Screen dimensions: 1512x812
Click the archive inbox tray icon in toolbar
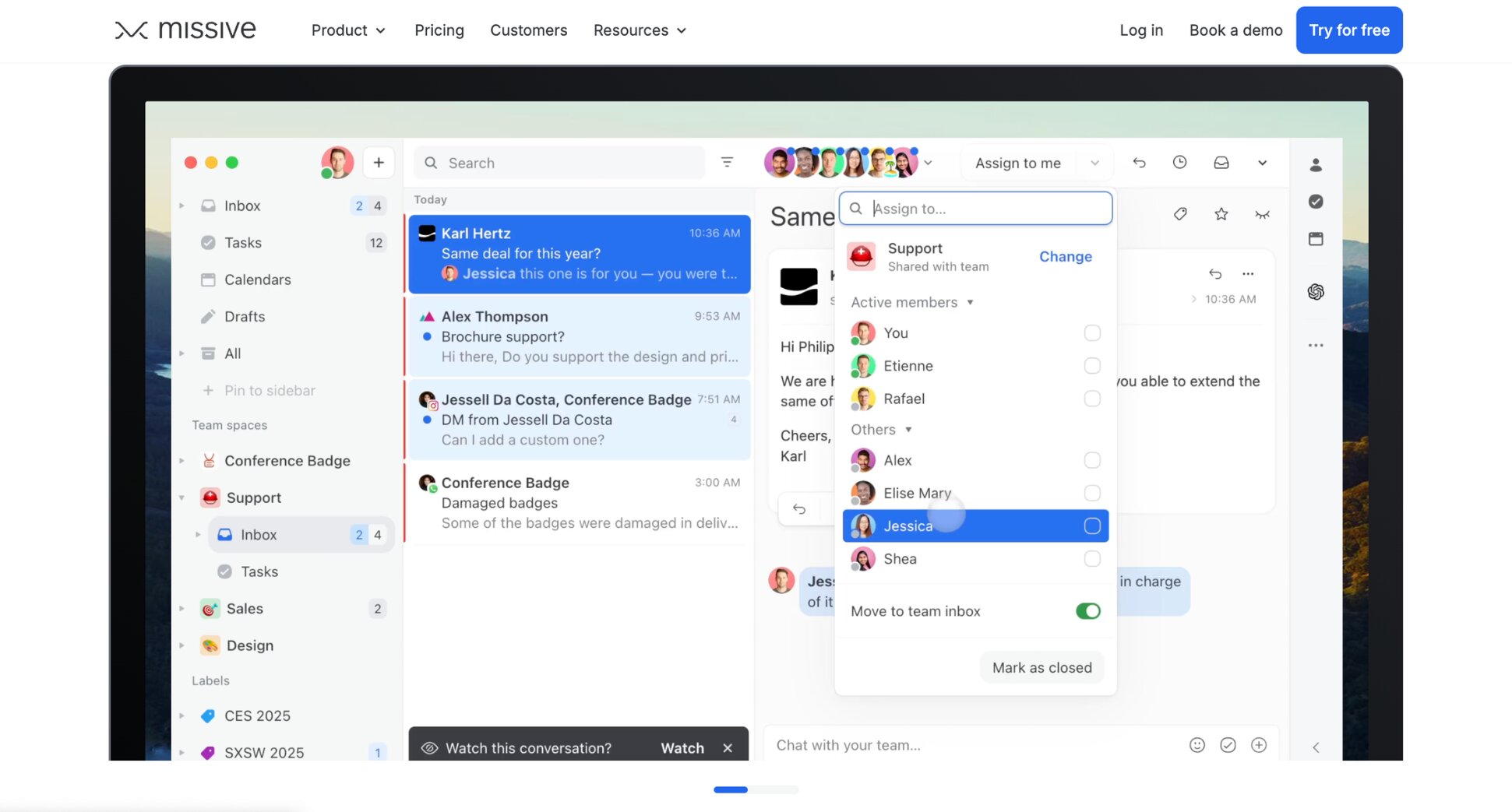point(1221,163)
